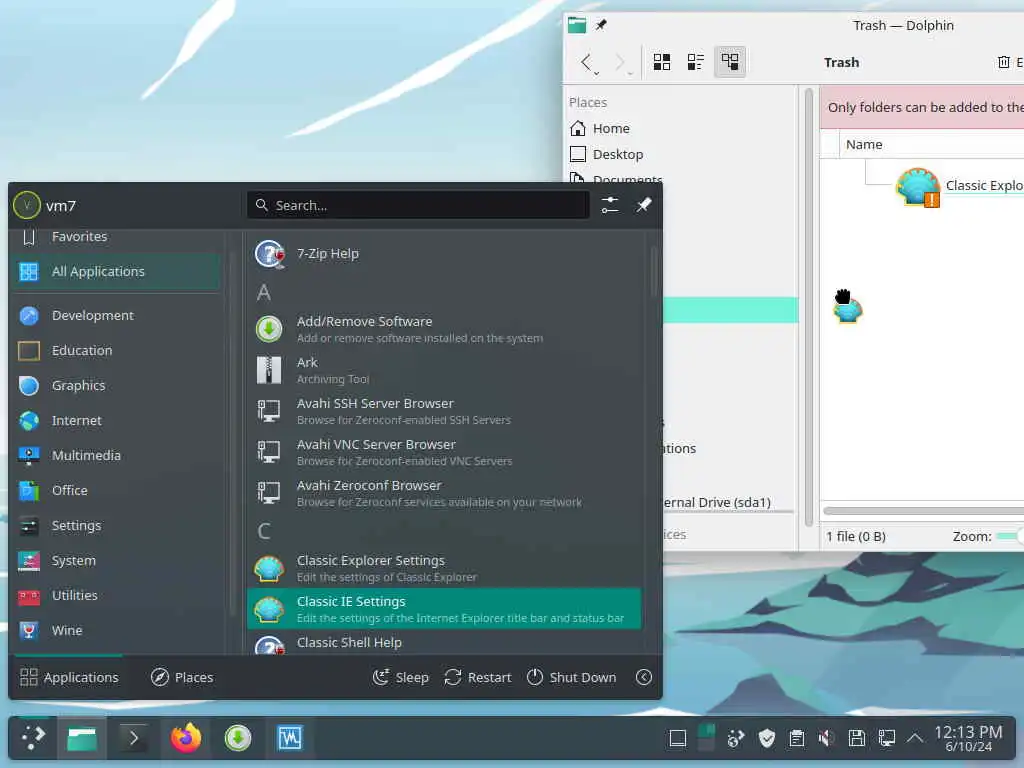
Task: Open the Utilities category
Action: 116,596
